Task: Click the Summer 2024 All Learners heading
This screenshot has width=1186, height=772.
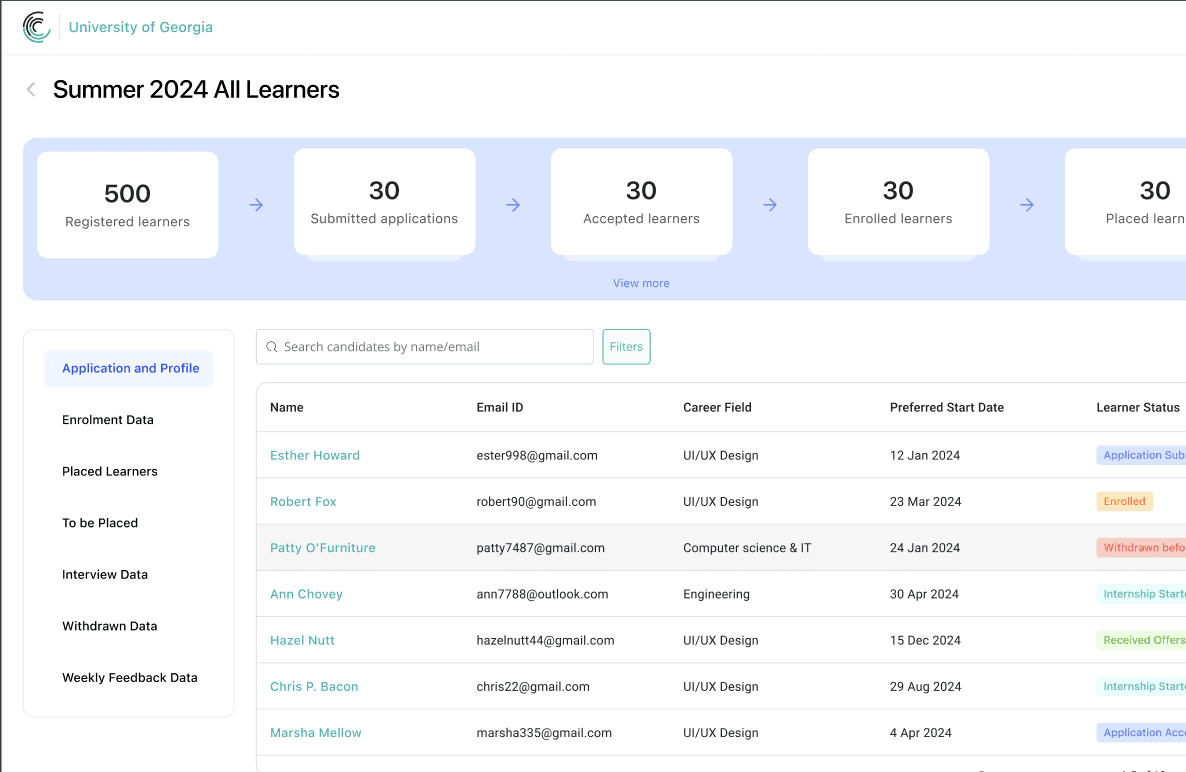Action: pyautogui.click(x=196, y=89)
